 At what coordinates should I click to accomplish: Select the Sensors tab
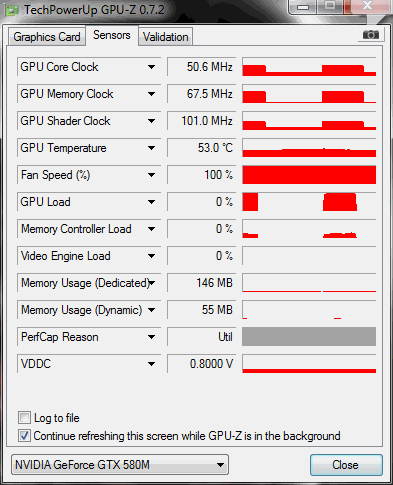click(112, 35)
